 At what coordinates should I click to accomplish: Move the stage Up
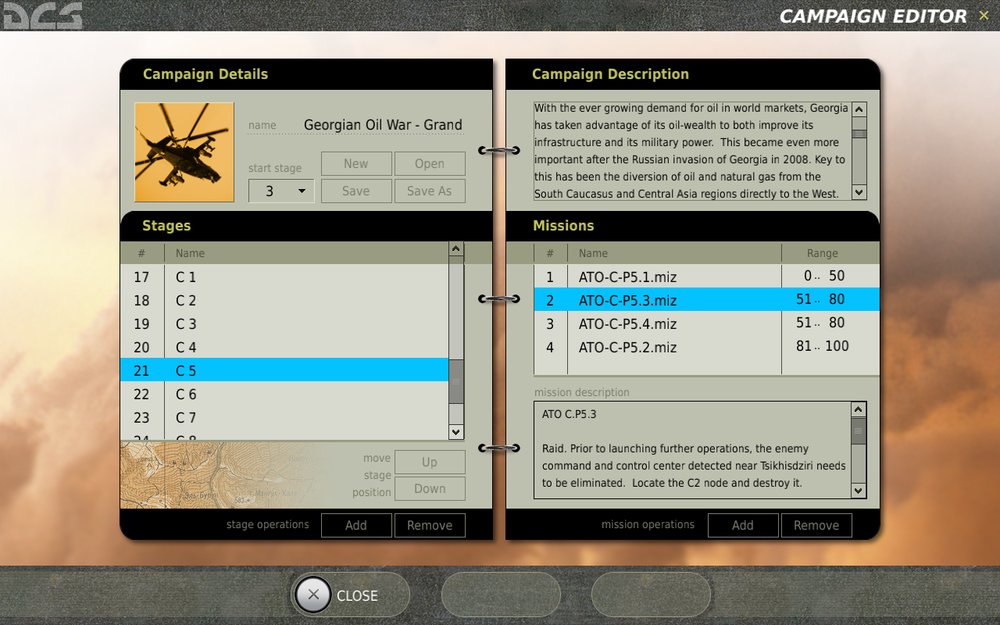tap(430, 462)
